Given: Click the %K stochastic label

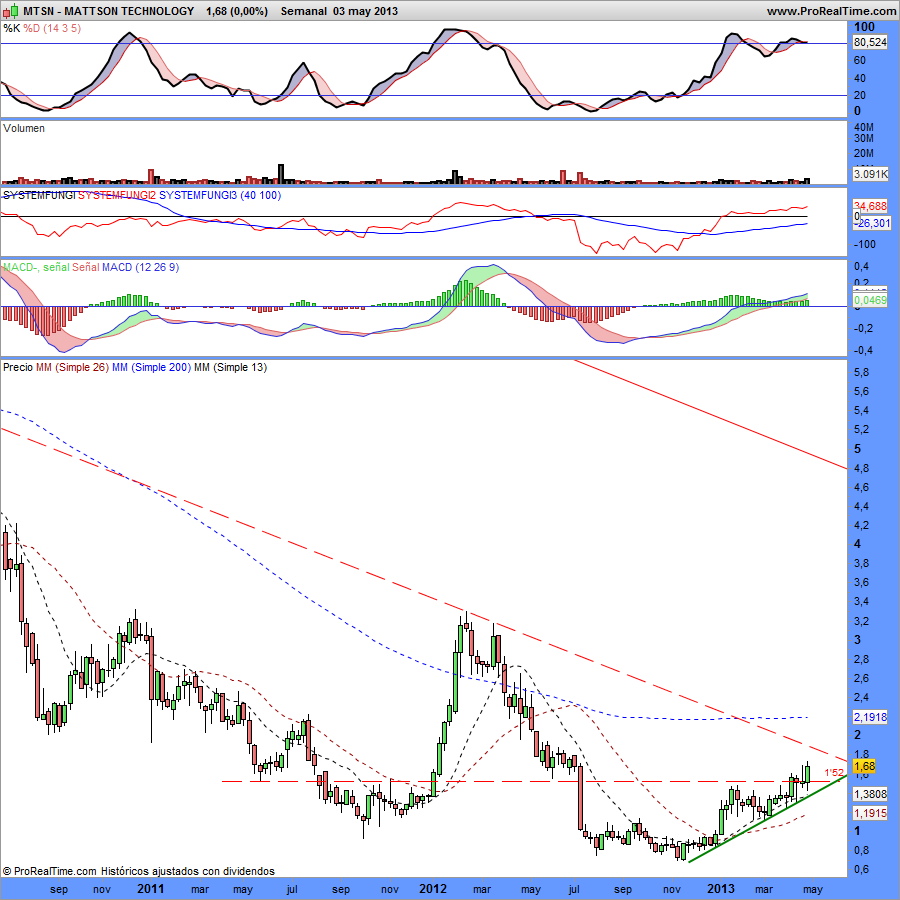Looking at the screenshot, I should point(11,28).
